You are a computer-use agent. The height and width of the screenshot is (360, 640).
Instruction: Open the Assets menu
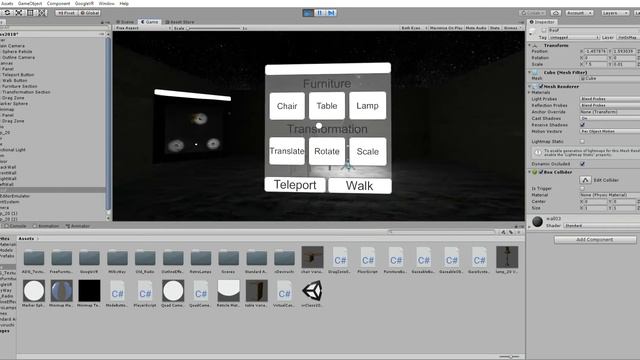[x=7, y=3]
